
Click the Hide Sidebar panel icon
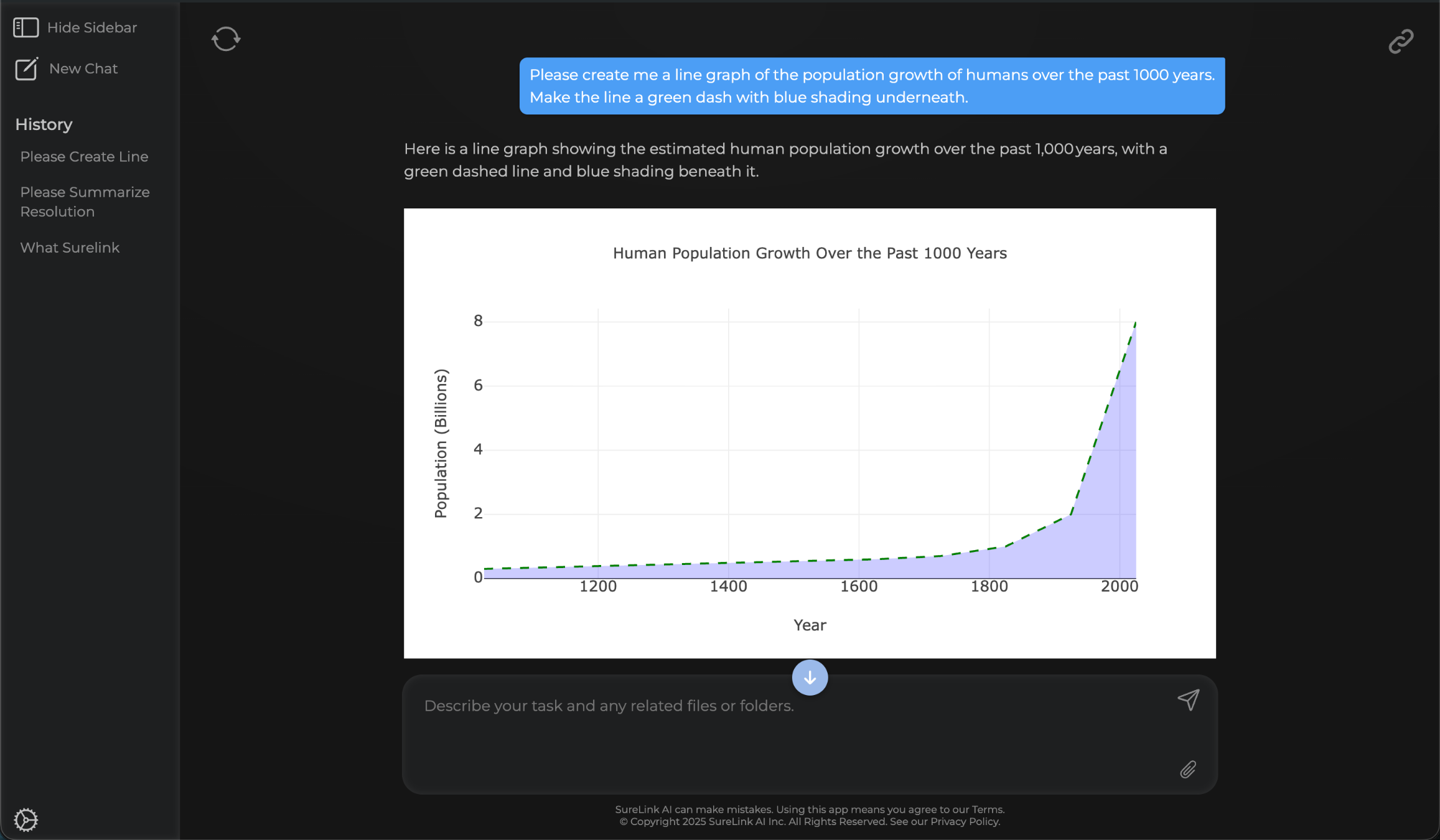[x=26, y=27]
